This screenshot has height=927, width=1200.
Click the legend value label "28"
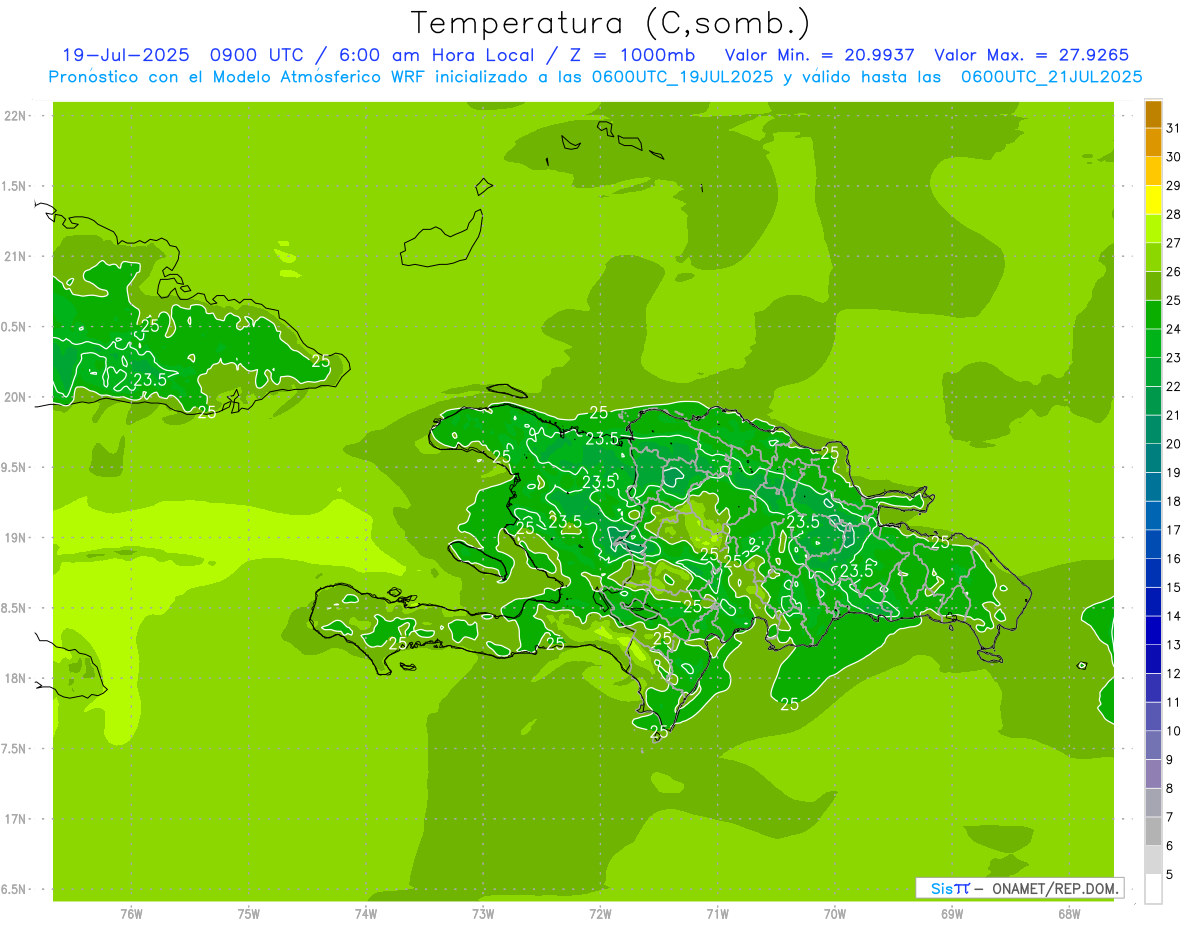[x=1173, y=213]
